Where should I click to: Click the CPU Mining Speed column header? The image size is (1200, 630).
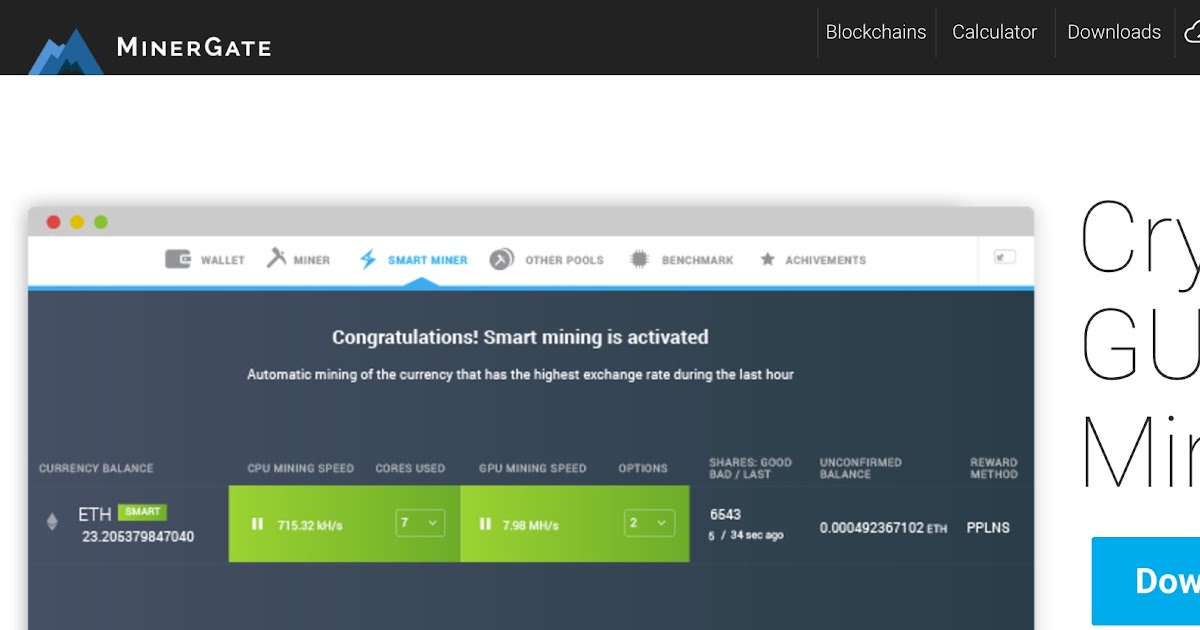point(301,468)
